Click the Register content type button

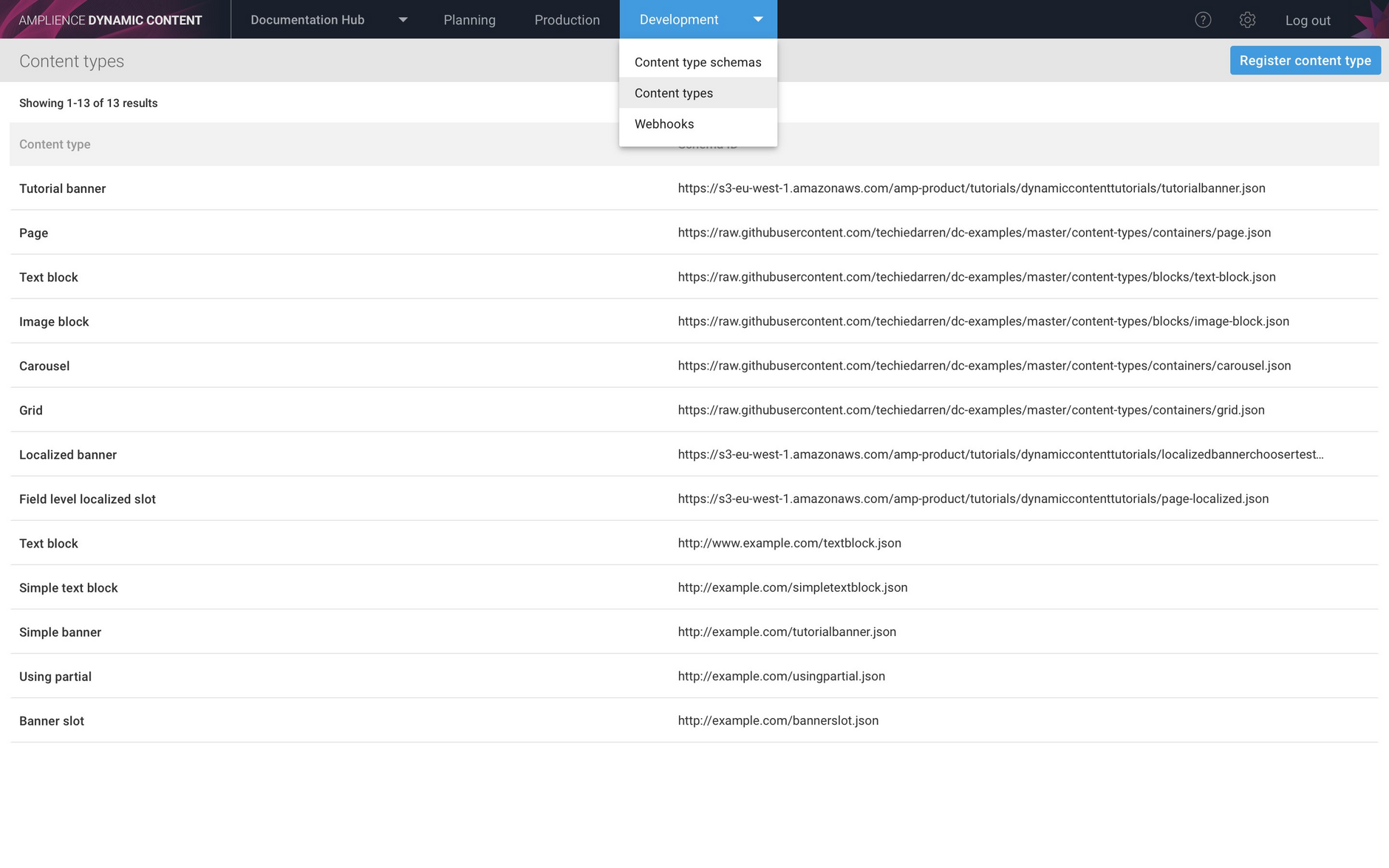point(1305,60)
